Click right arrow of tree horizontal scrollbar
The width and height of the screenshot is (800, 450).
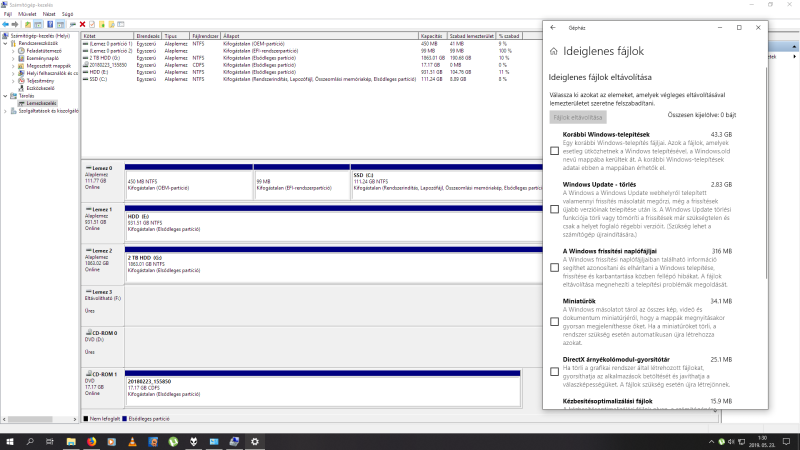point(75,419)
